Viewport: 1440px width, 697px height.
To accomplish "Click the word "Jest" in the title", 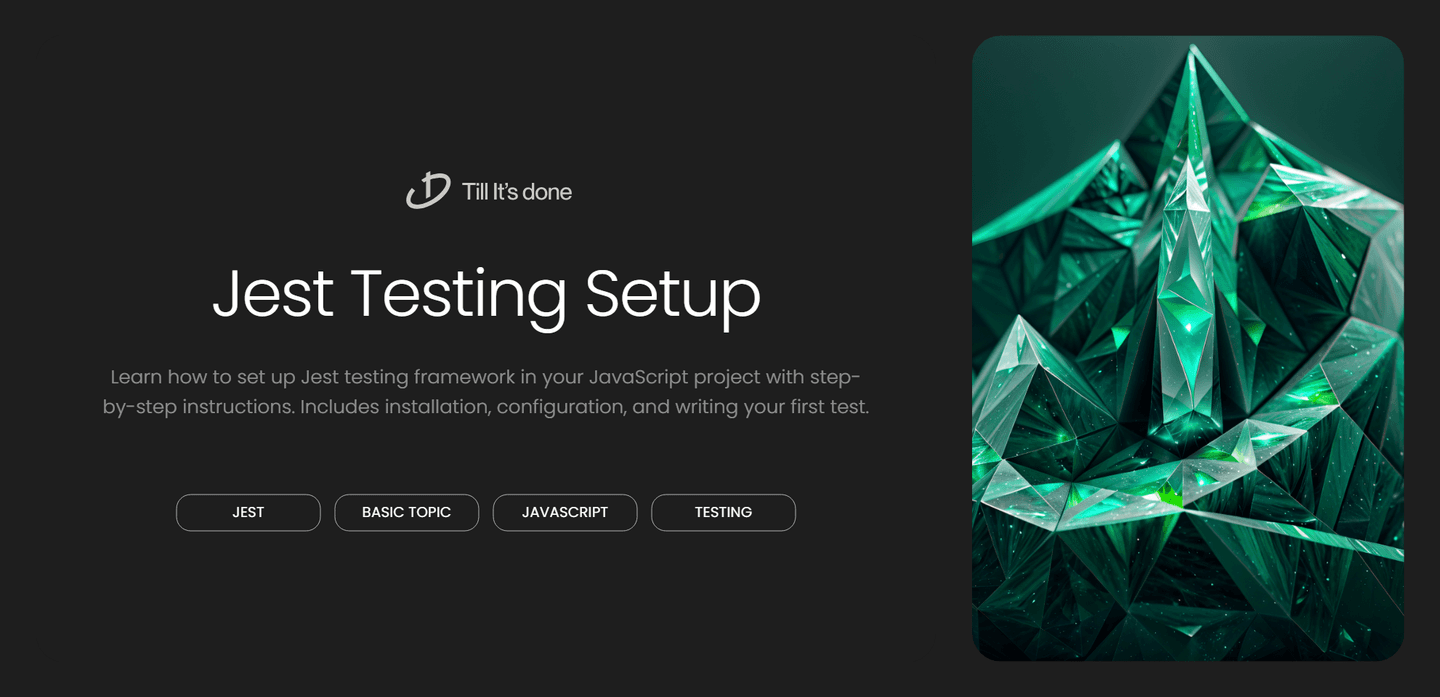I will click(x=272, y=293).
